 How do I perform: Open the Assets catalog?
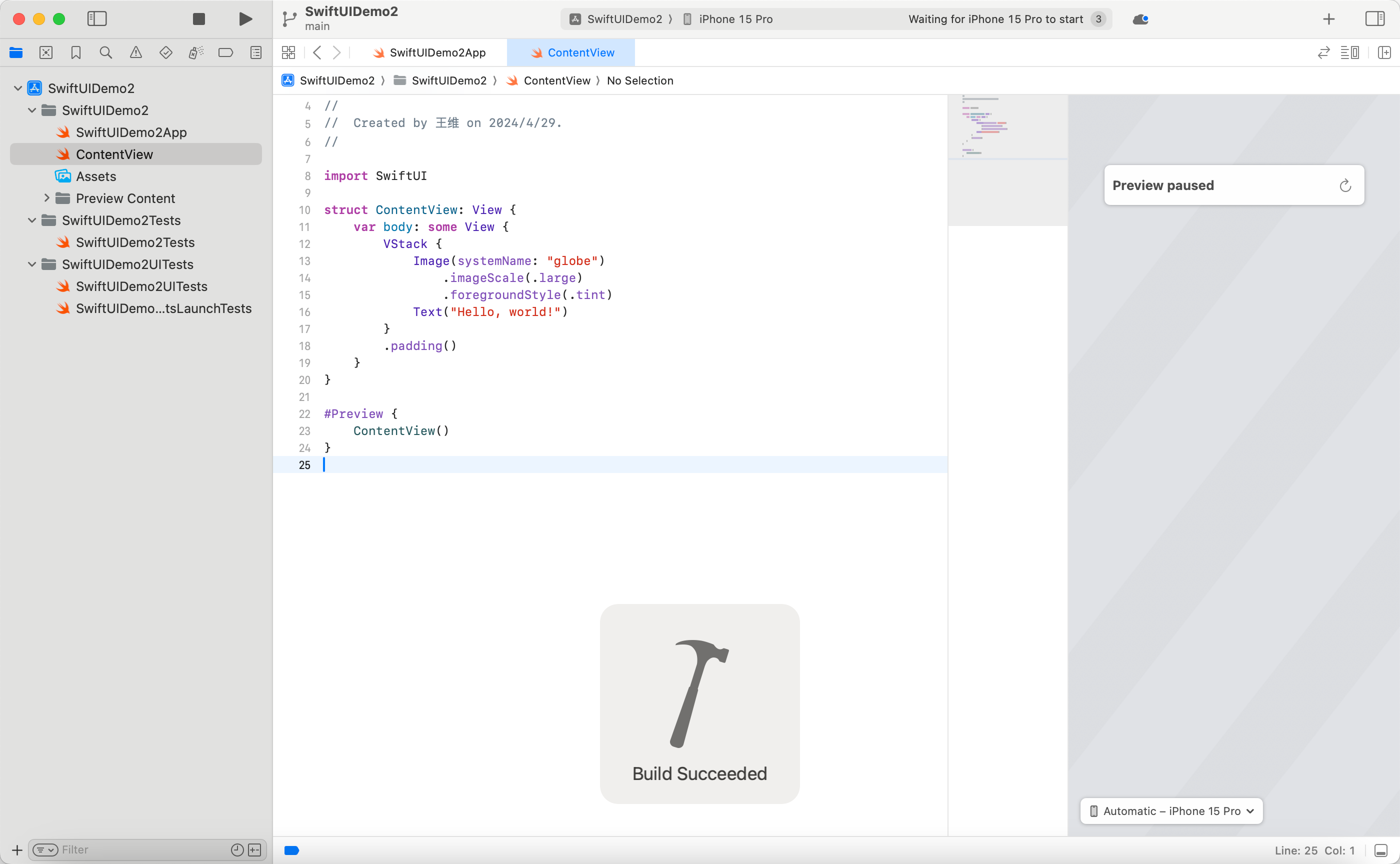[136, 176]
